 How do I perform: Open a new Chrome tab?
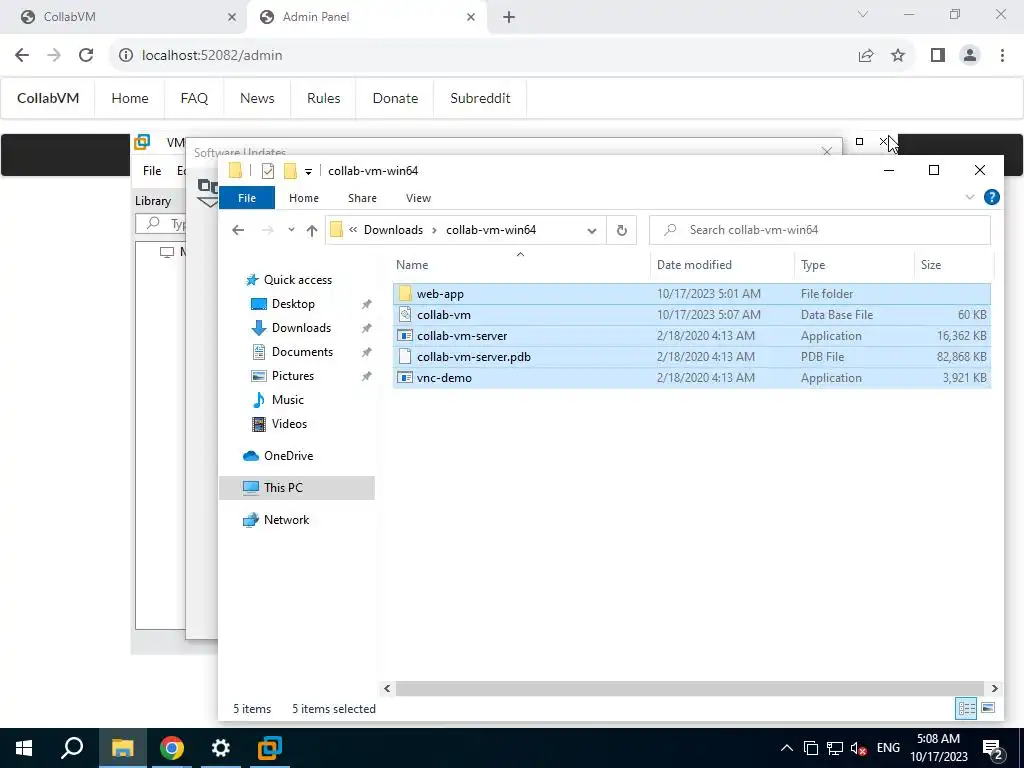click(509, 17)
